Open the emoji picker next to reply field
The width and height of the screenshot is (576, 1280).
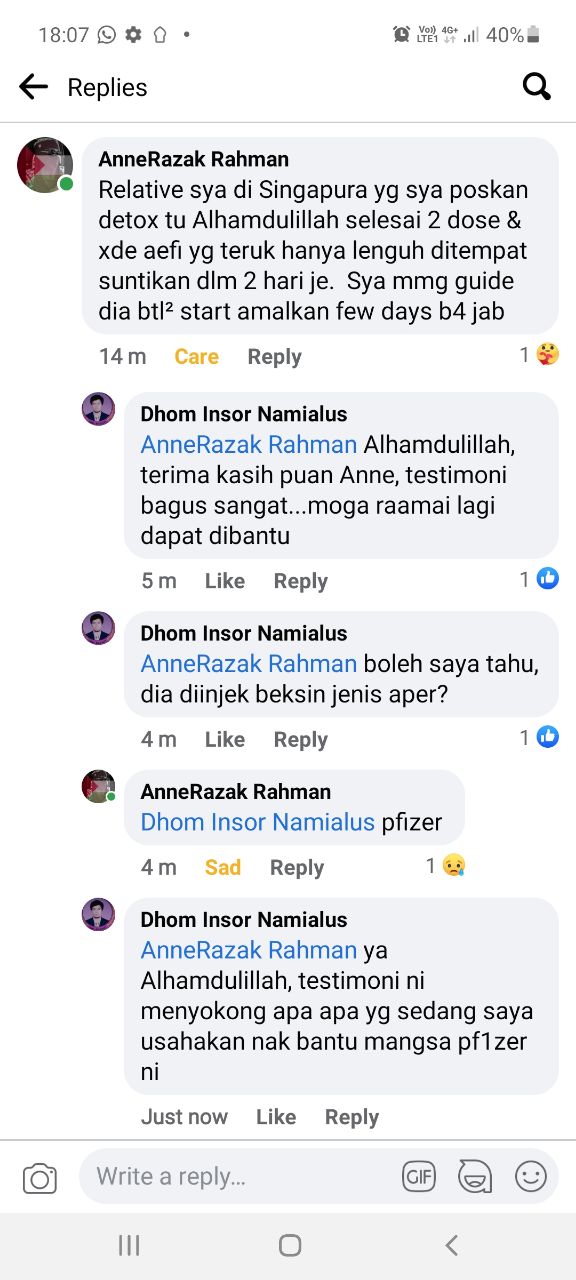530,1176
